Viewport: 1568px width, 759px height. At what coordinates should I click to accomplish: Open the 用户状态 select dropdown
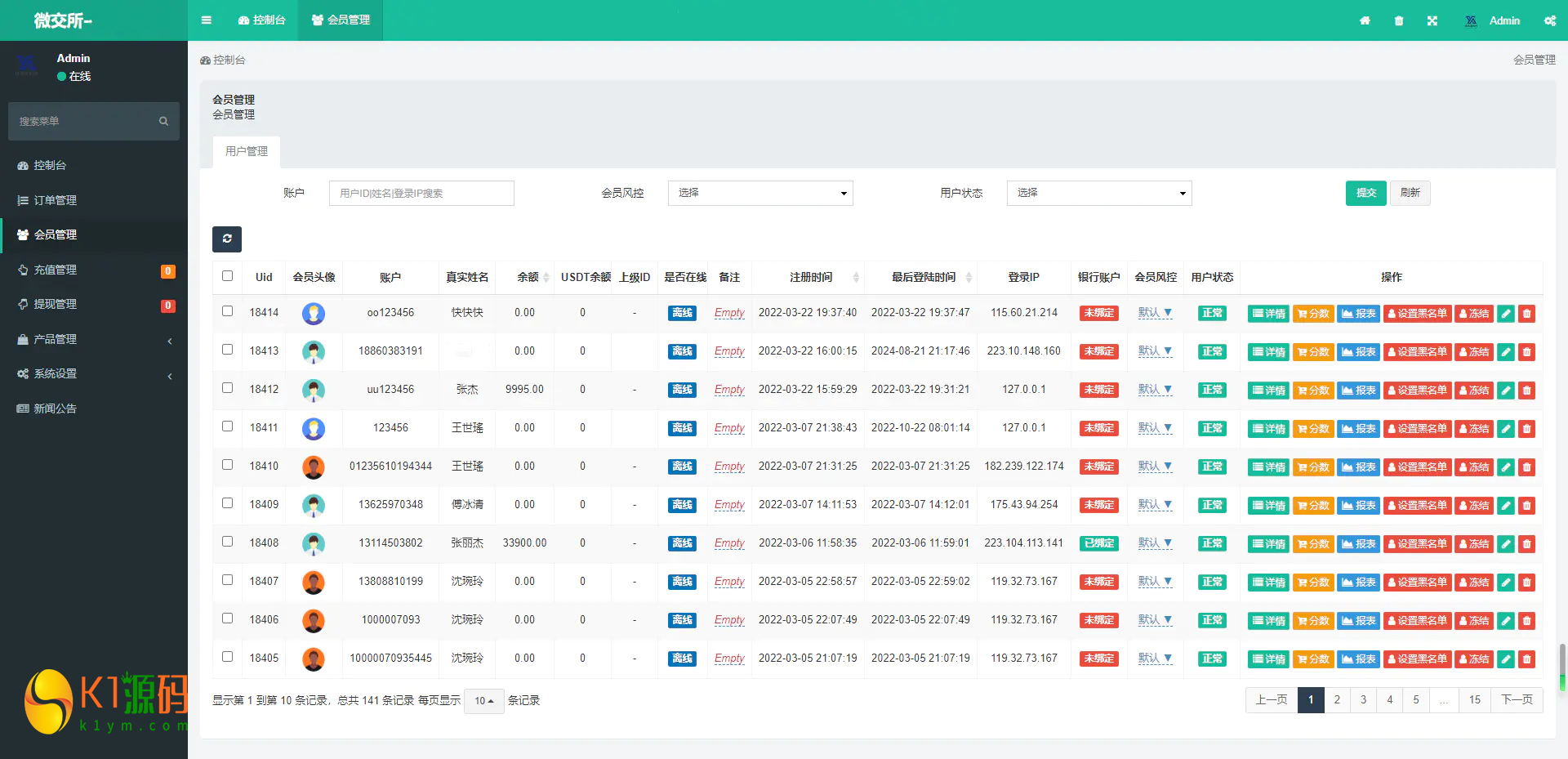pyautogui.click(x=1098, y=193)
